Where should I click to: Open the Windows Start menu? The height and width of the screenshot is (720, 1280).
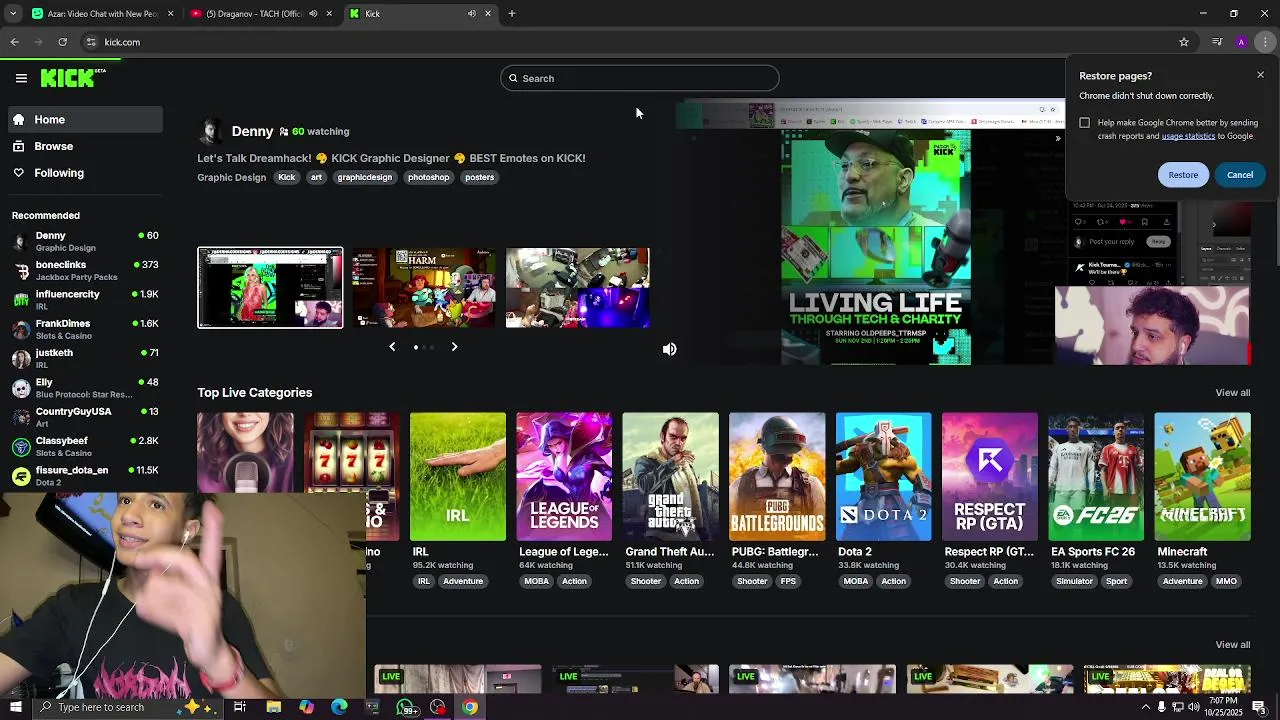15,707
